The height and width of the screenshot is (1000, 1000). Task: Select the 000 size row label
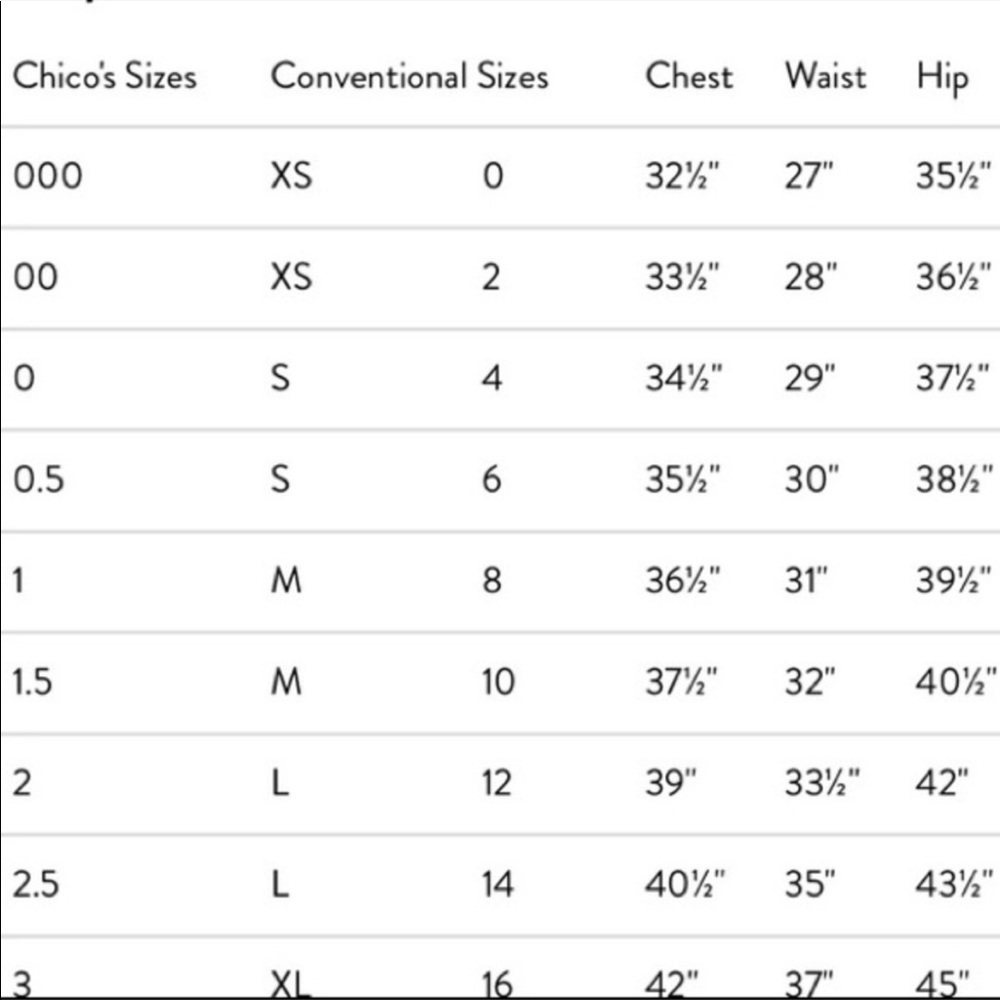point(48,176)
